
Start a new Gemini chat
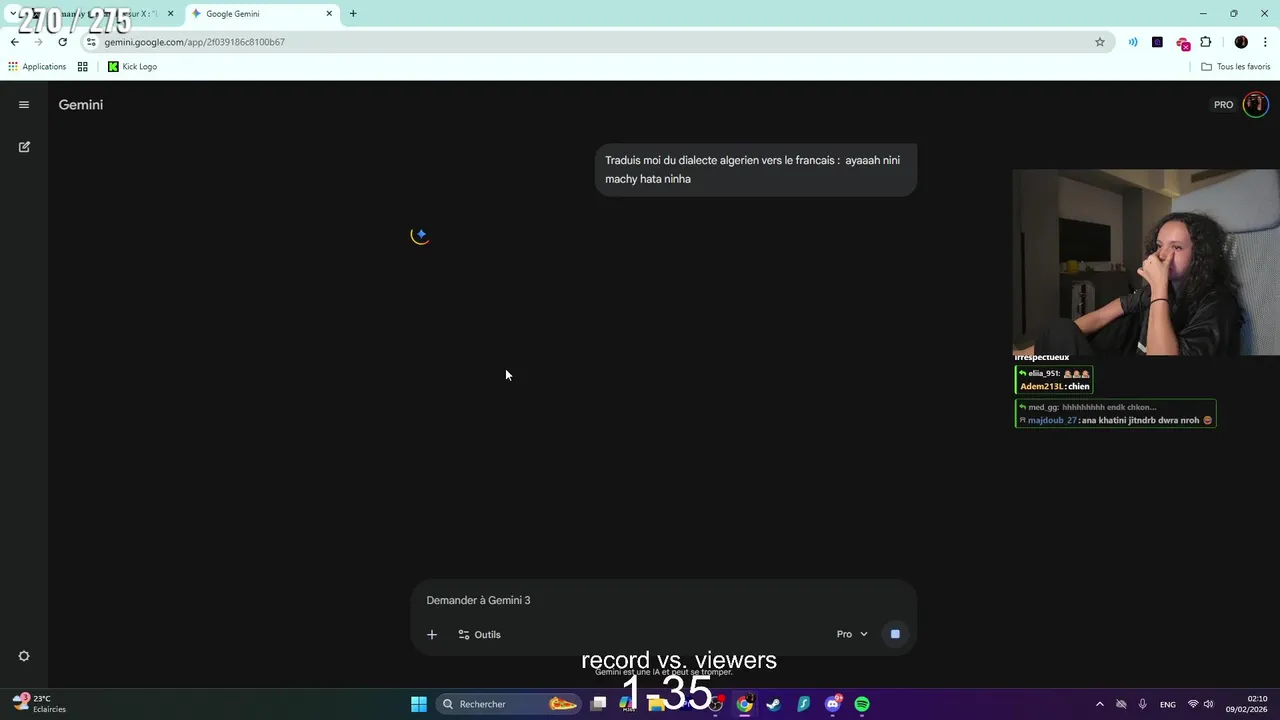24,147
